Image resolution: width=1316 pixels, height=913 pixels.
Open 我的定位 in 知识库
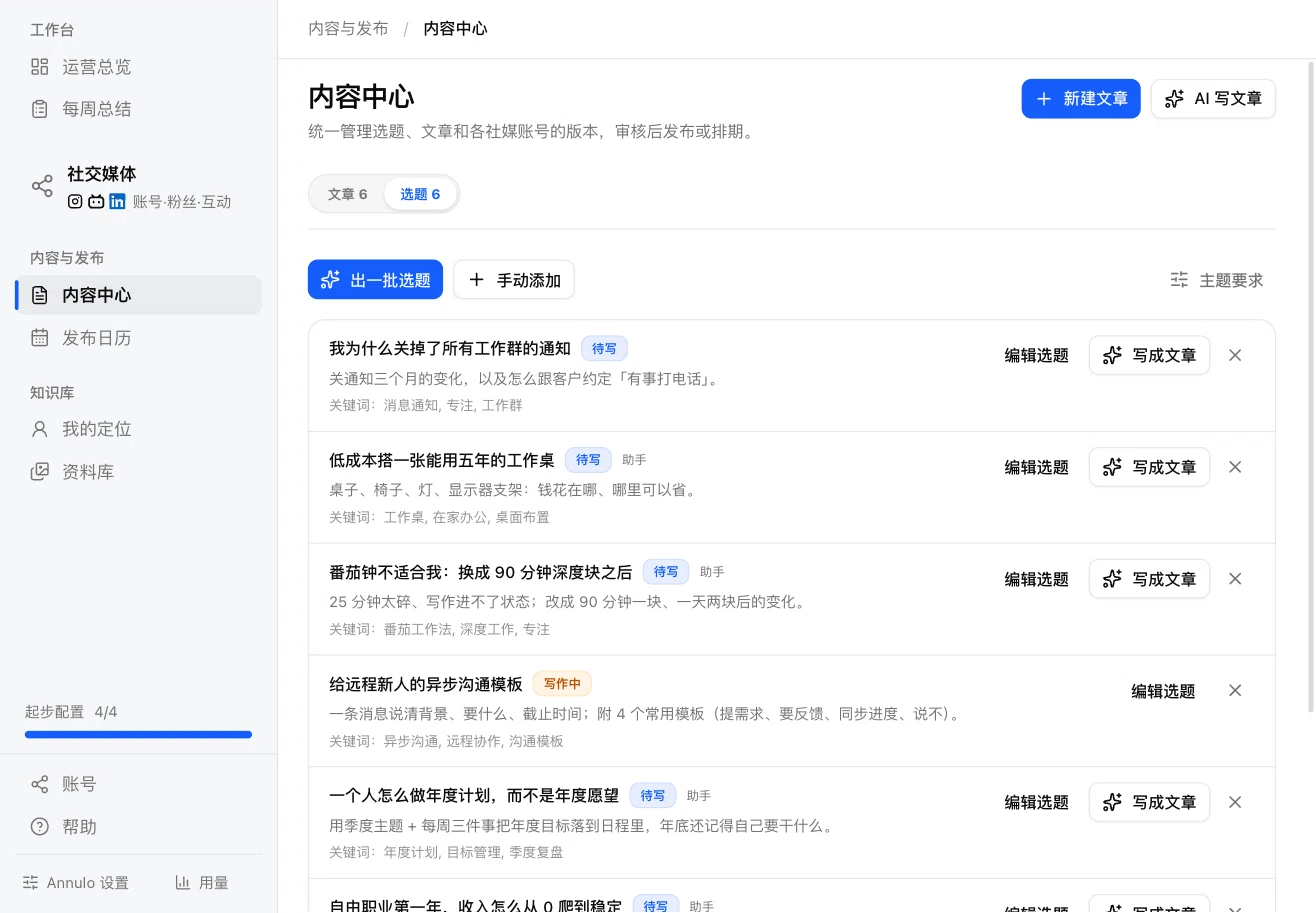138,429
